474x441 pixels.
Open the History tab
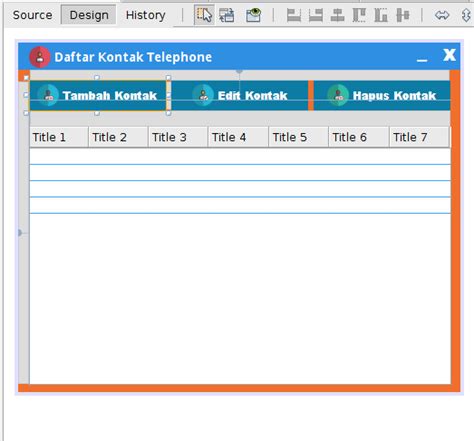145,15
